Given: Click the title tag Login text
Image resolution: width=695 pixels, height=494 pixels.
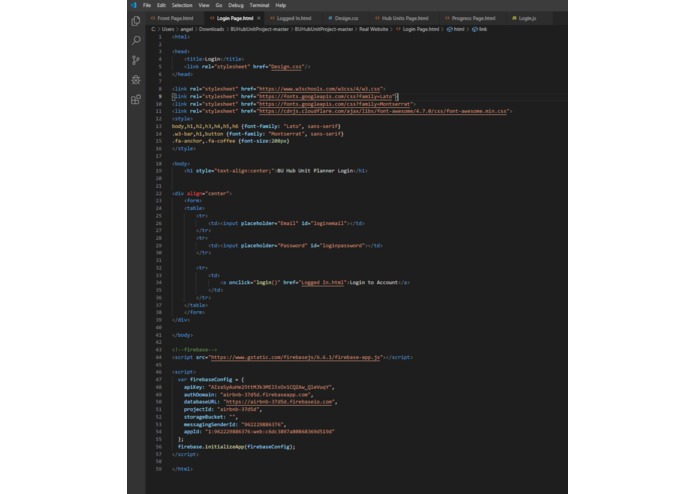Looking at the screenshot, I should 212,59.
